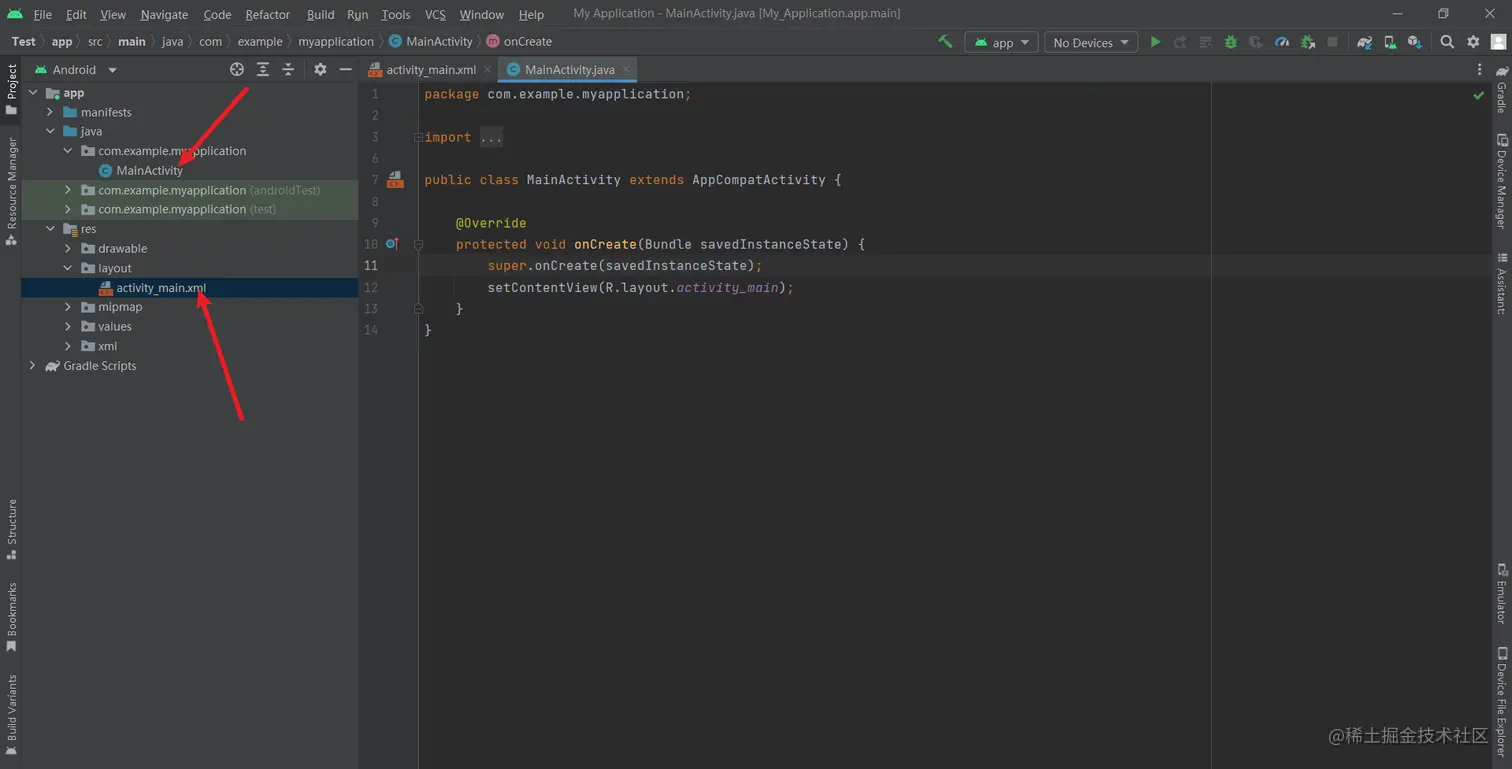This screenshot has height=769, width=1512.
Task: Open IDE settings gear in main toolbar
Action: 1473,42
